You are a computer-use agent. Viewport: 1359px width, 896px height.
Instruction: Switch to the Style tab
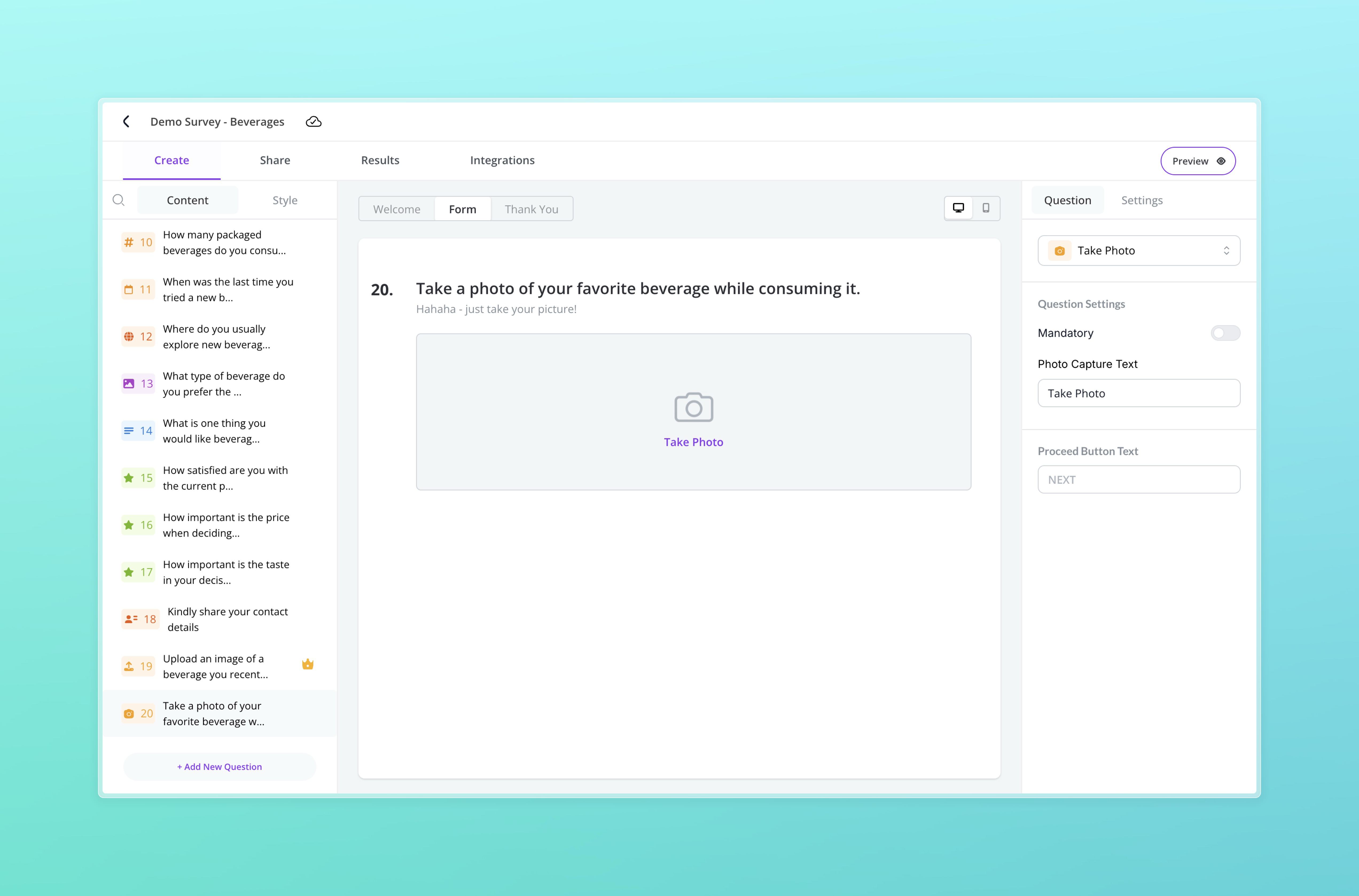[x=285, y=200]
